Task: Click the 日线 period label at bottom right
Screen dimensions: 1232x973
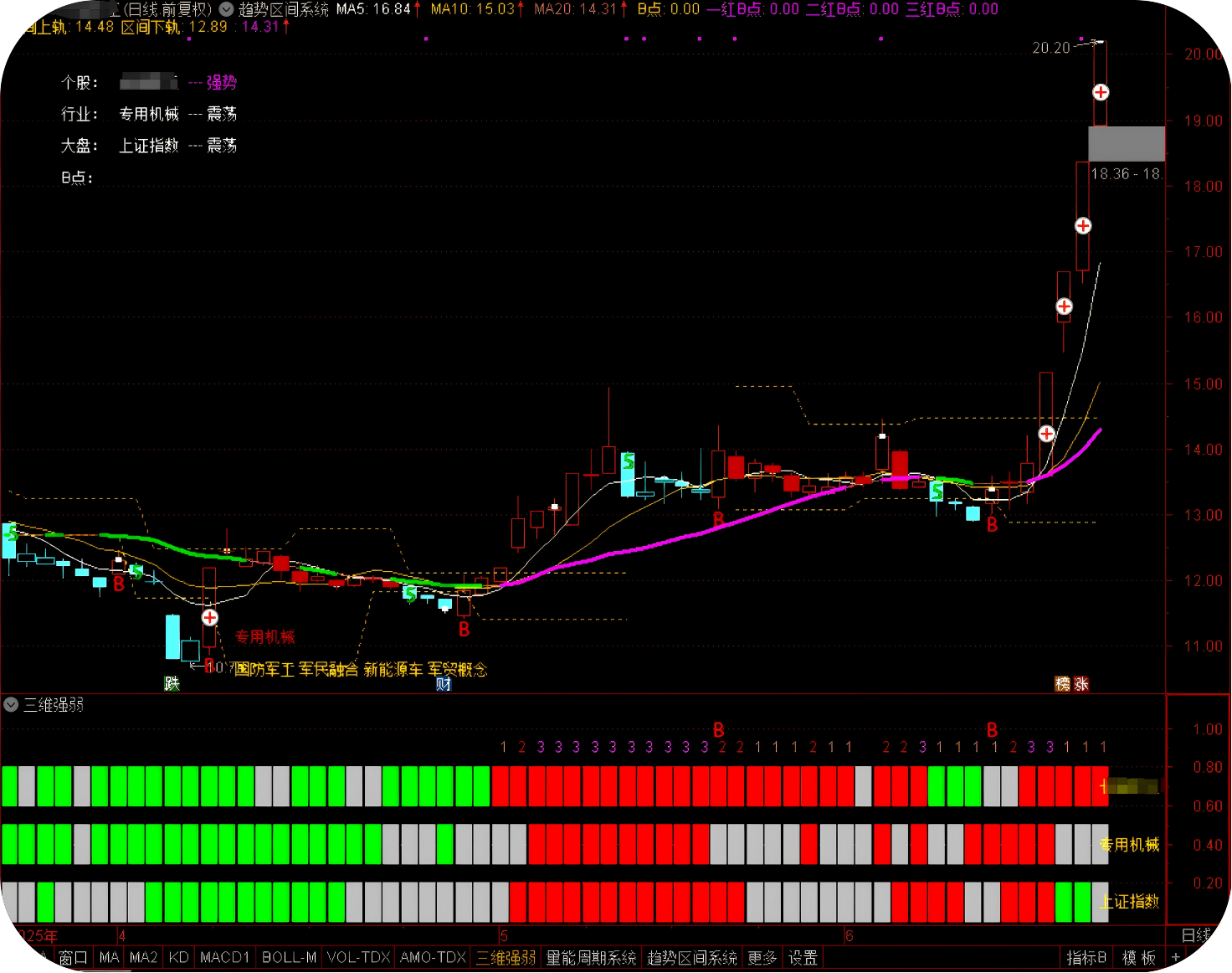Action: (x=1195, y=935)
